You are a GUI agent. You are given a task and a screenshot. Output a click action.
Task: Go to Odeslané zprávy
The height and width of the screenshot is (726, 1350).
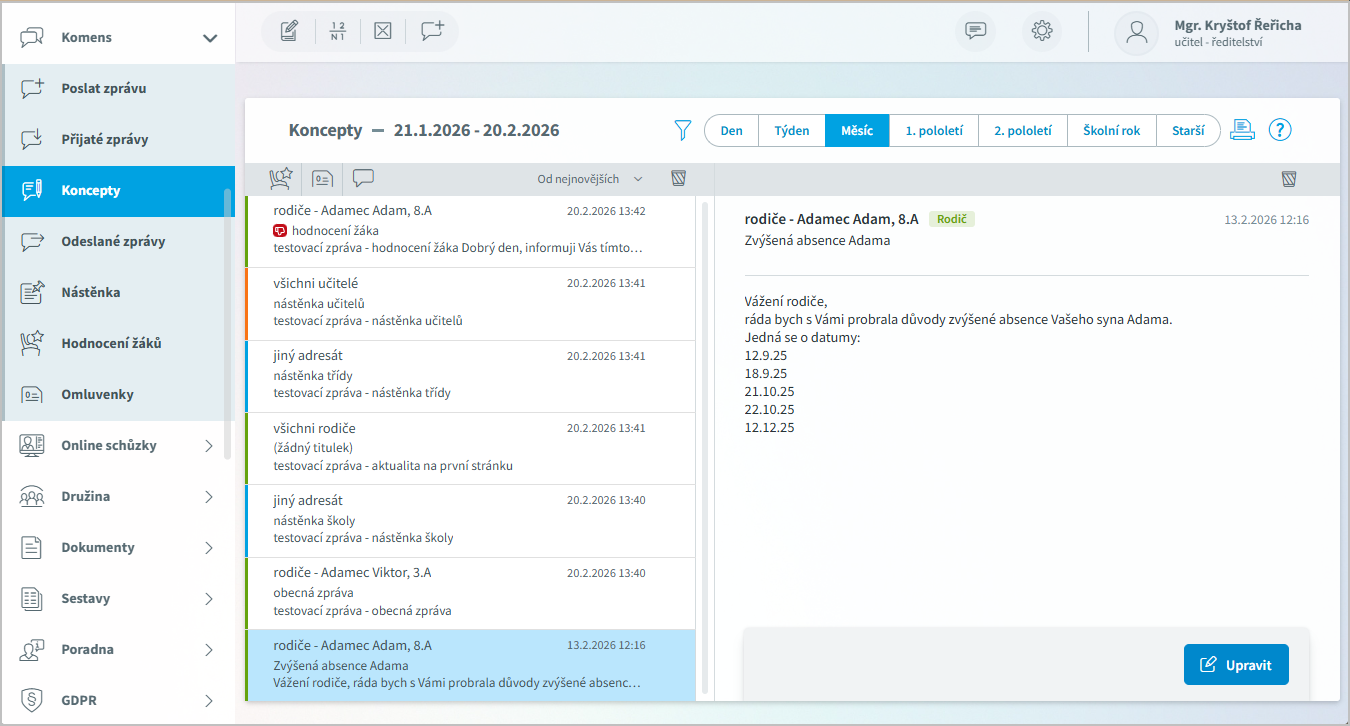pos(113,241)
